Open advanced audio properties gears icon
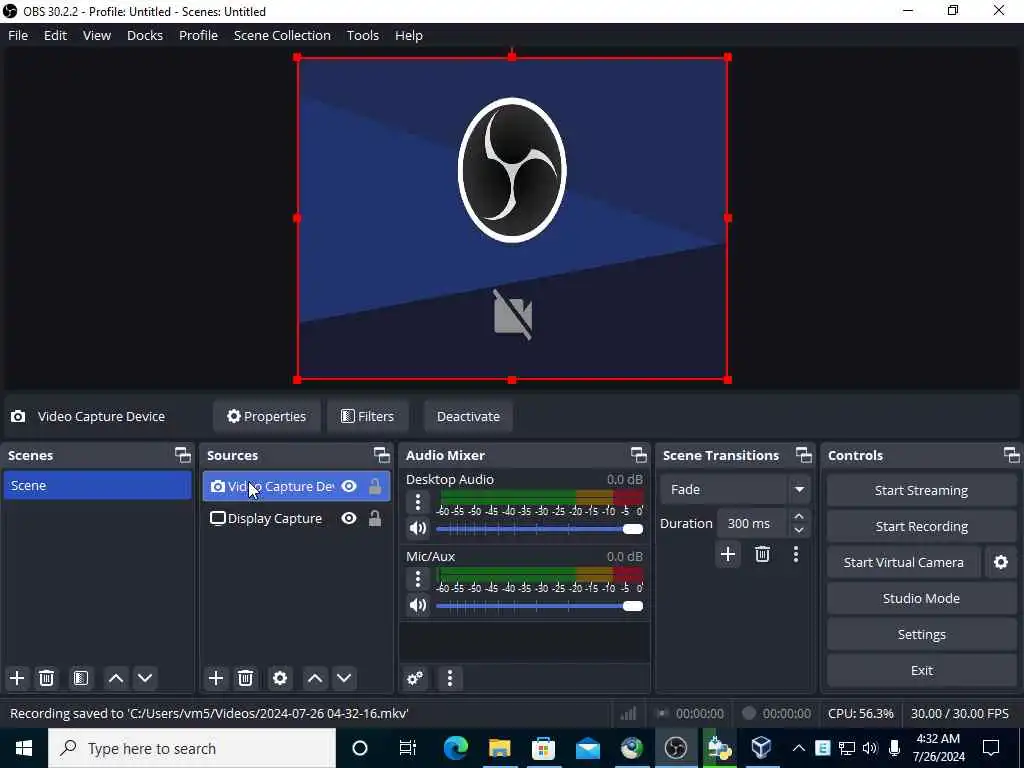This screenshot has height=768, width=1024. 415,678
